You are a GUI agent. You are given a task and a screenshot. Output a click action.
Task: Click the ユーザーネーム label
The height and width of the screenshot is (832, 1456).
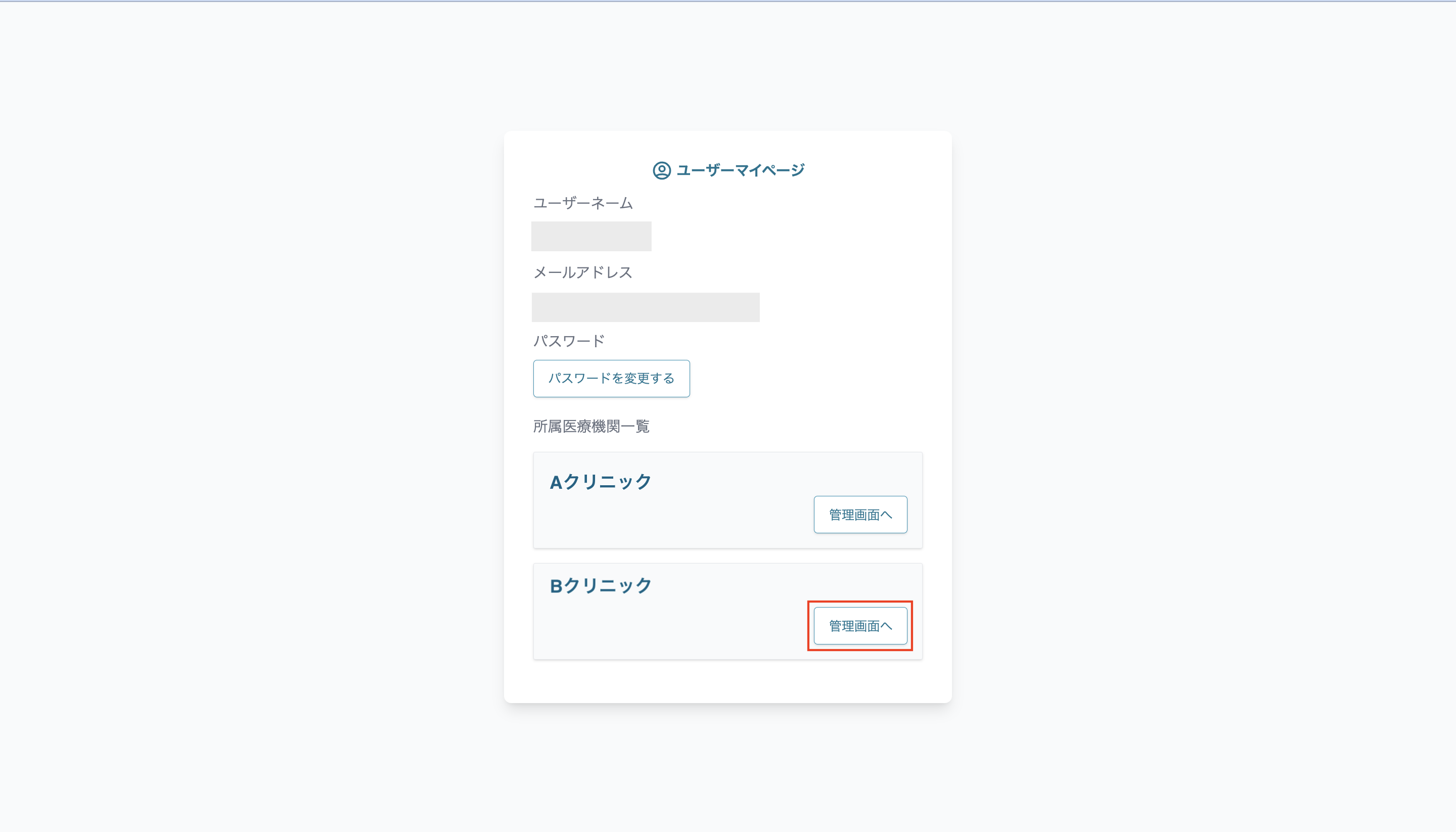pos(583,203)
